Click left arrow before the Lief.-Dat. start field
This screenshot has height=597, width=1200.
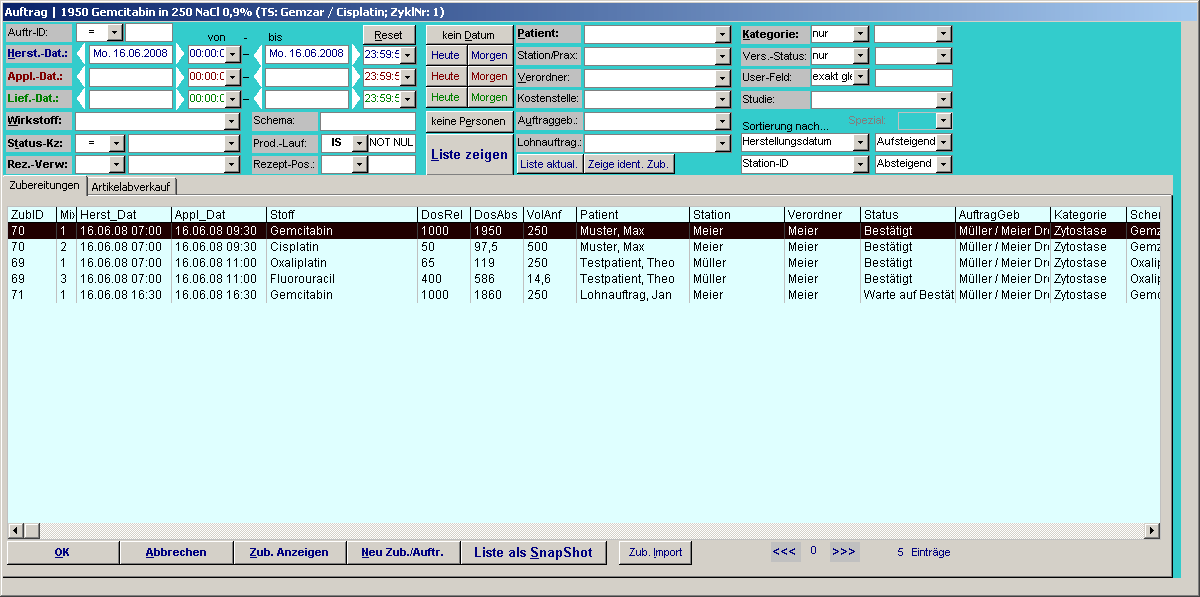82,99
